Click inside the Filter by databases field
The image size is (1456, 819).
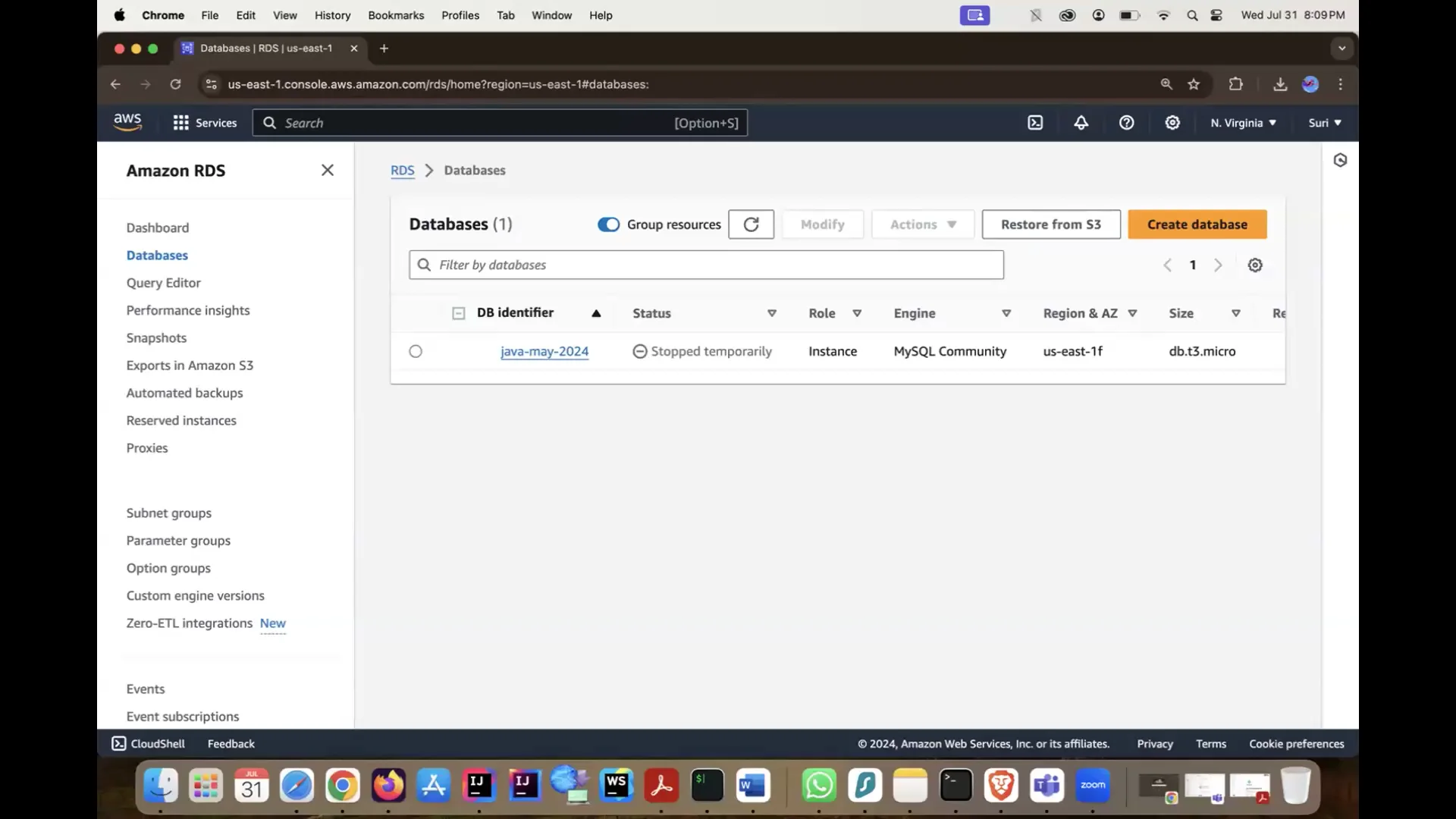(x=705, y=265)
